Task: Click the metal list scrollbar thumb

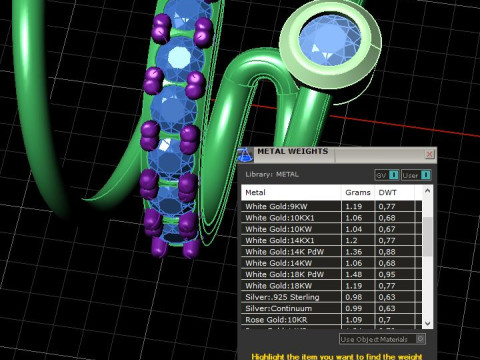Action: (428, 236)
